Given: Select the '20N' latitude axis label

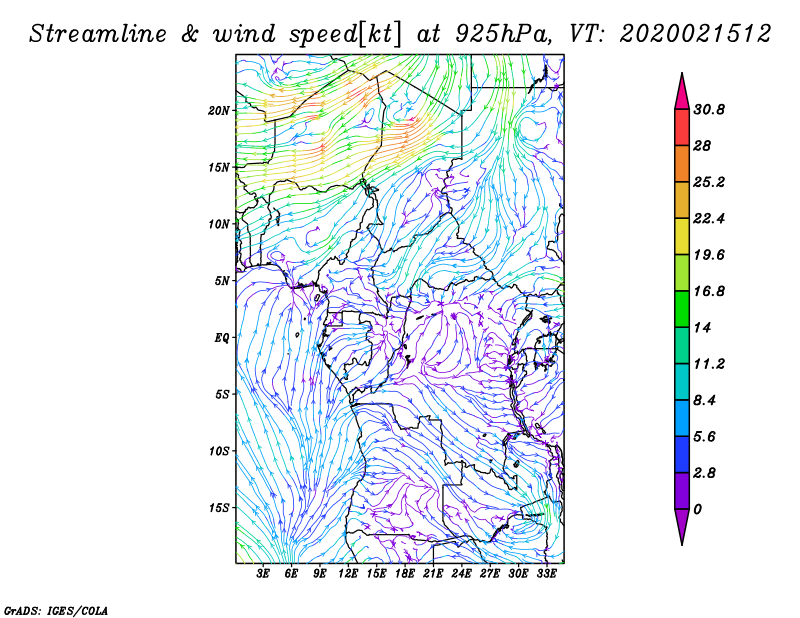Looking at the screenshot, I should pos(220,110).
